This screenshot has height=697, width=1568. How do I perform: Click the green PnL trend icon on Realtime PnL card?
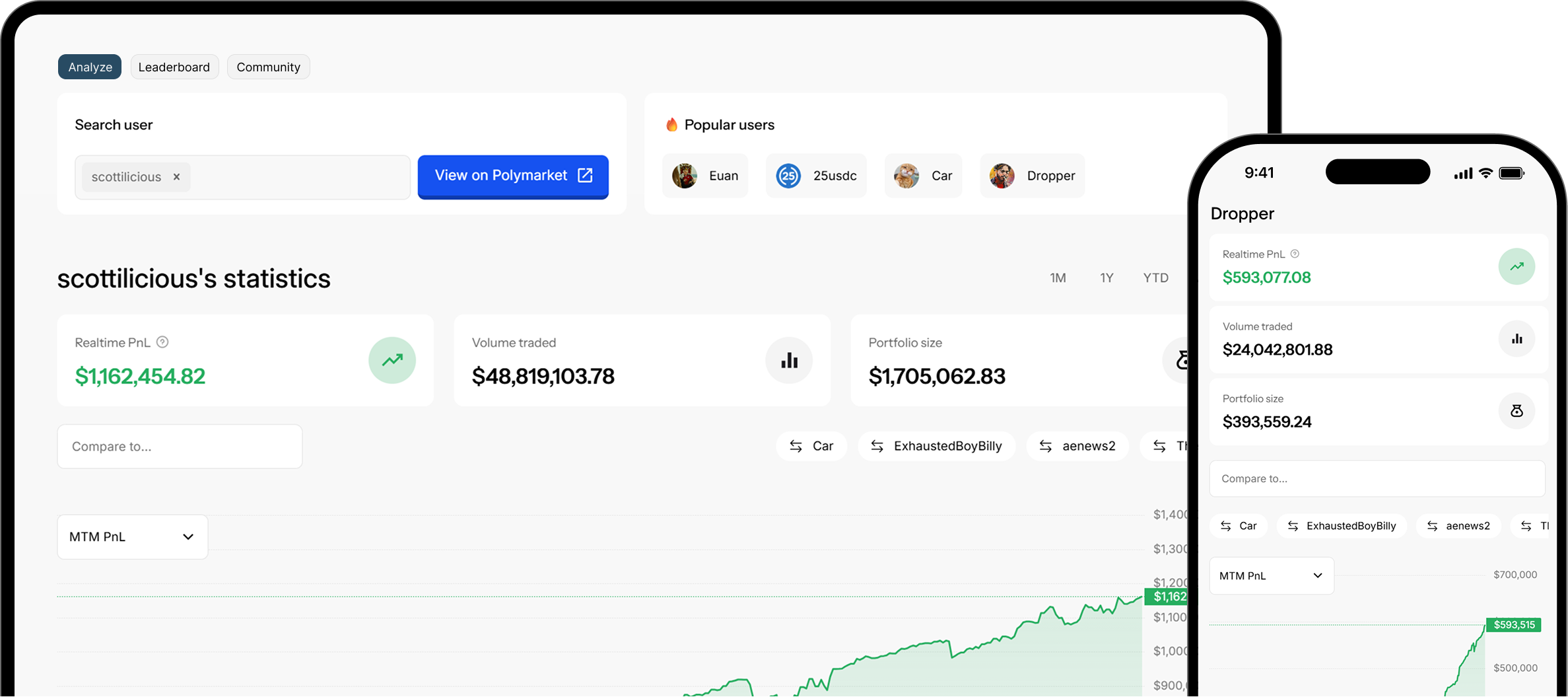click(x=392, y=360)
